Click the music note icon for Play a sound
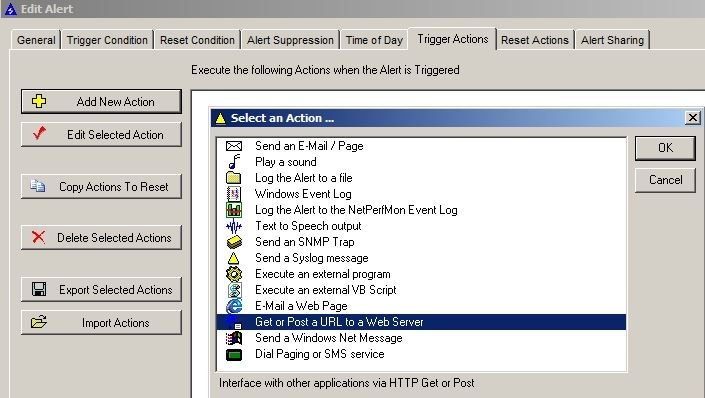 pos(234,162)
